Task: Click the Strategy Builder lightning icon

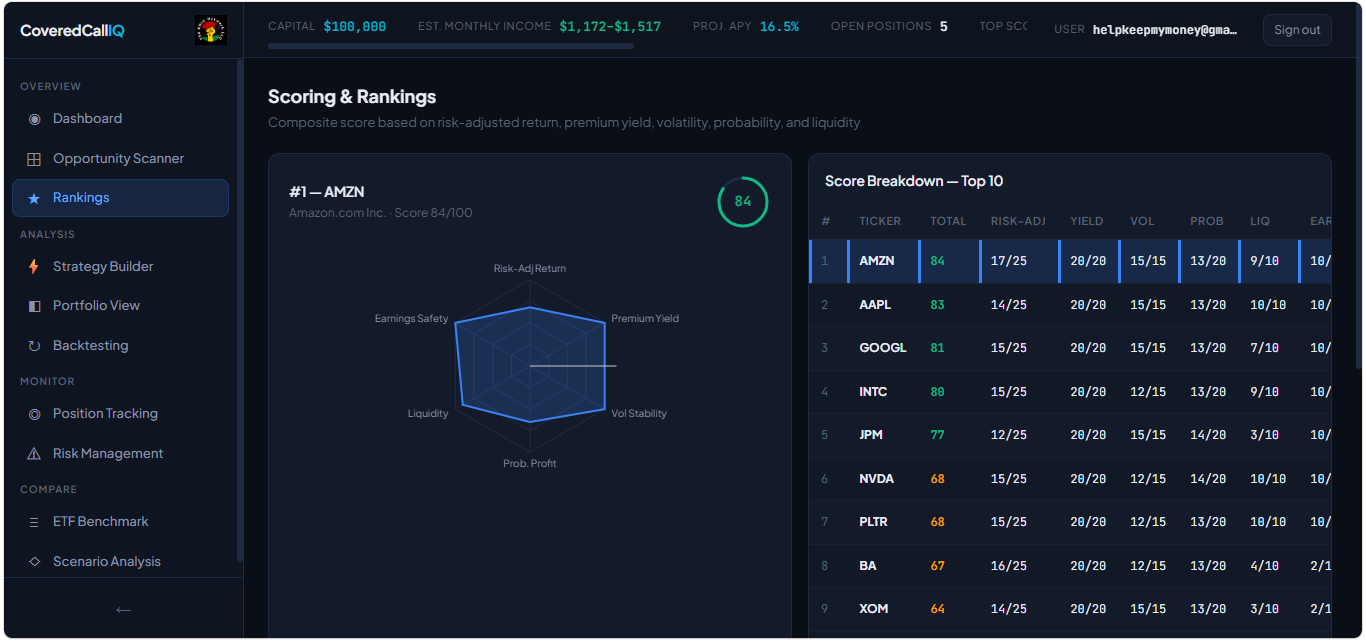Action: (x=34, y=267)
